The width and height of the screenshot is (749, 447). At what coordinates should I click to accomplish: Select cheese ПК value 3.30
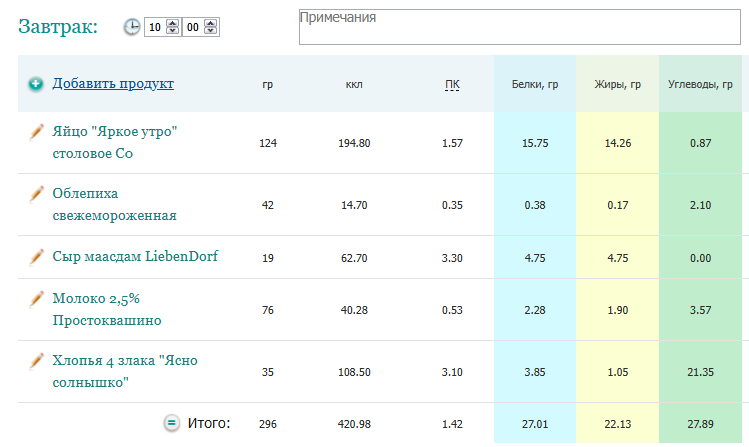point(452,258)
